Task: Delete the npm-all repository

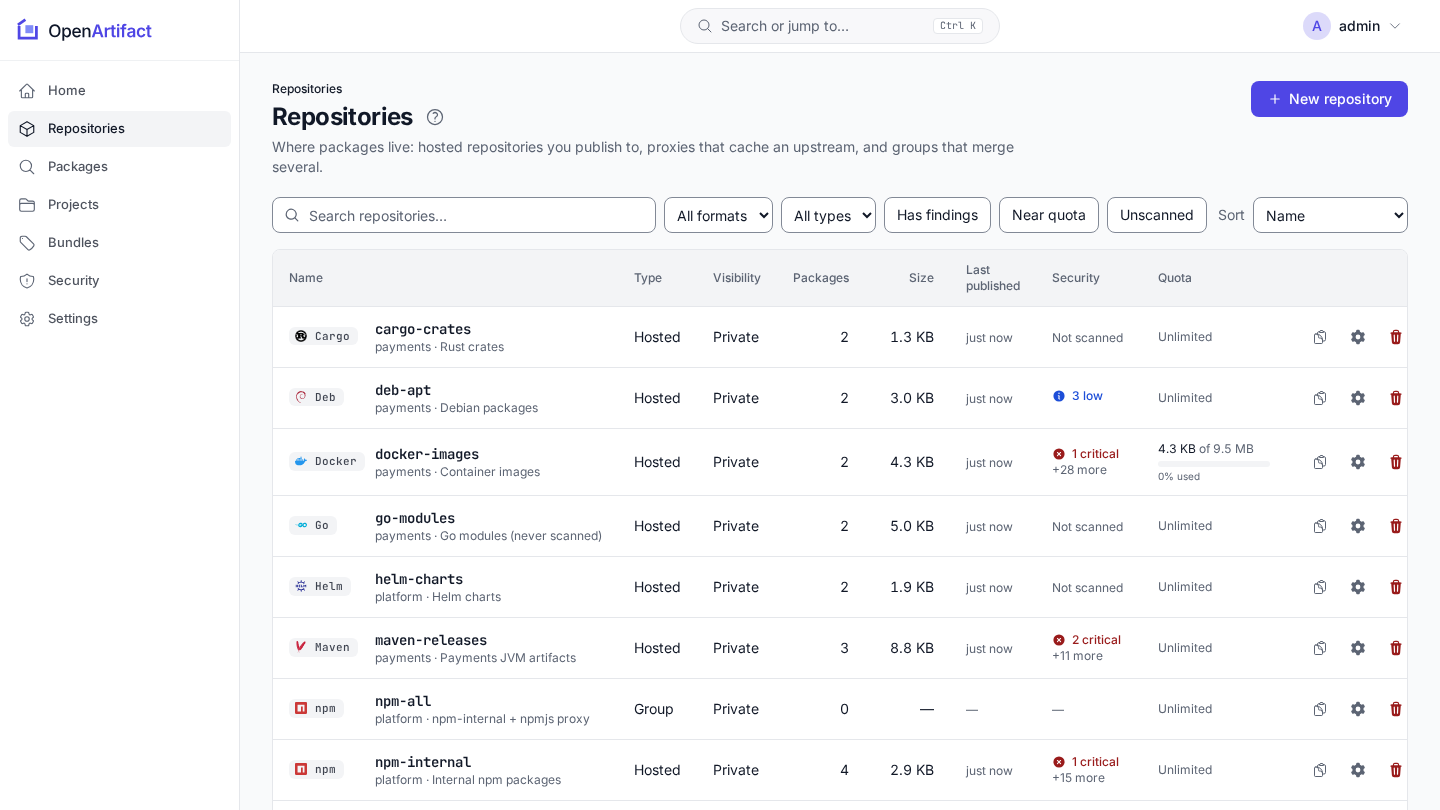Action: [x=1396, y=709]
